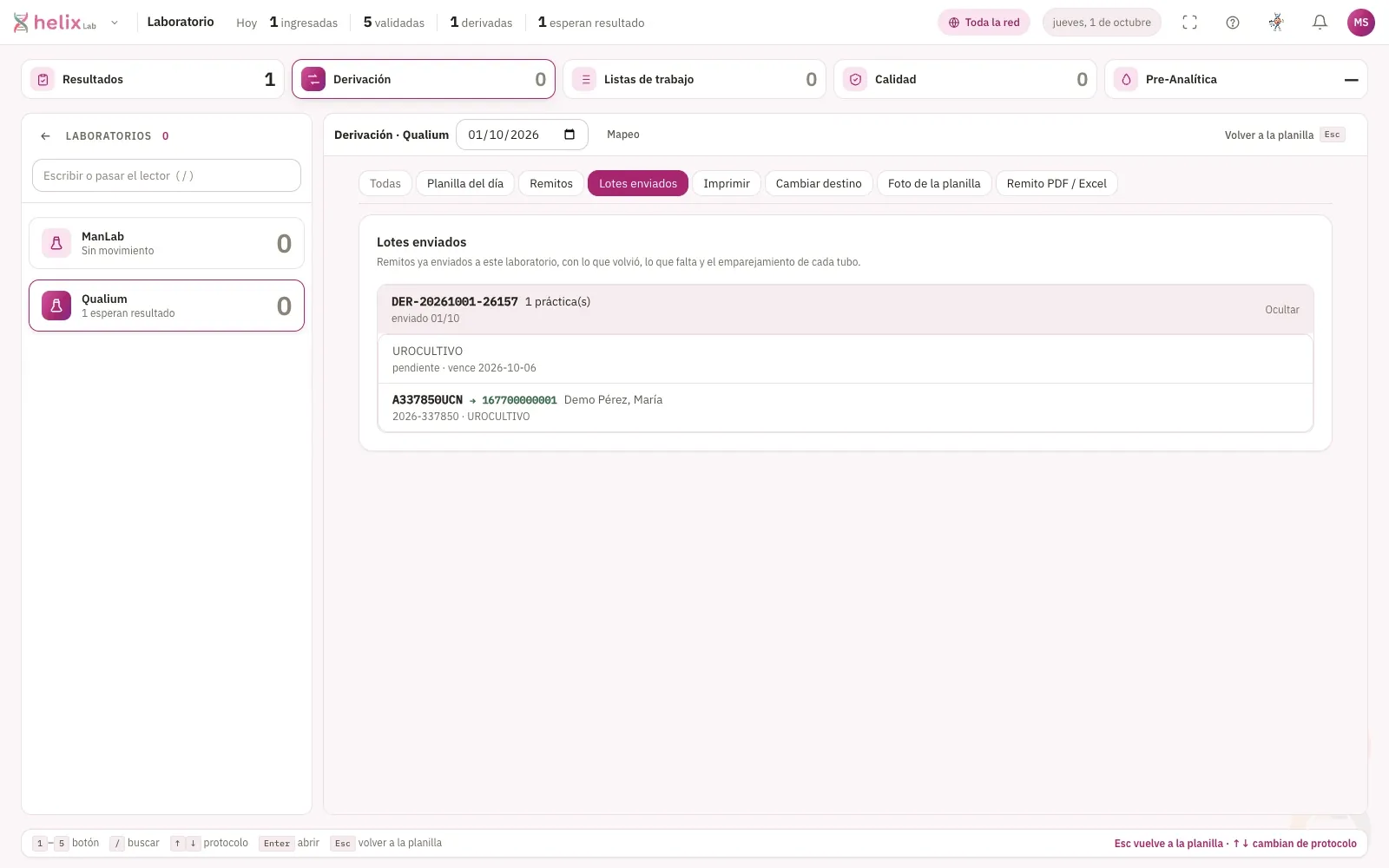Select the Qualium laboratory card
The image size is (1389, 868).
tap(167, 306)
